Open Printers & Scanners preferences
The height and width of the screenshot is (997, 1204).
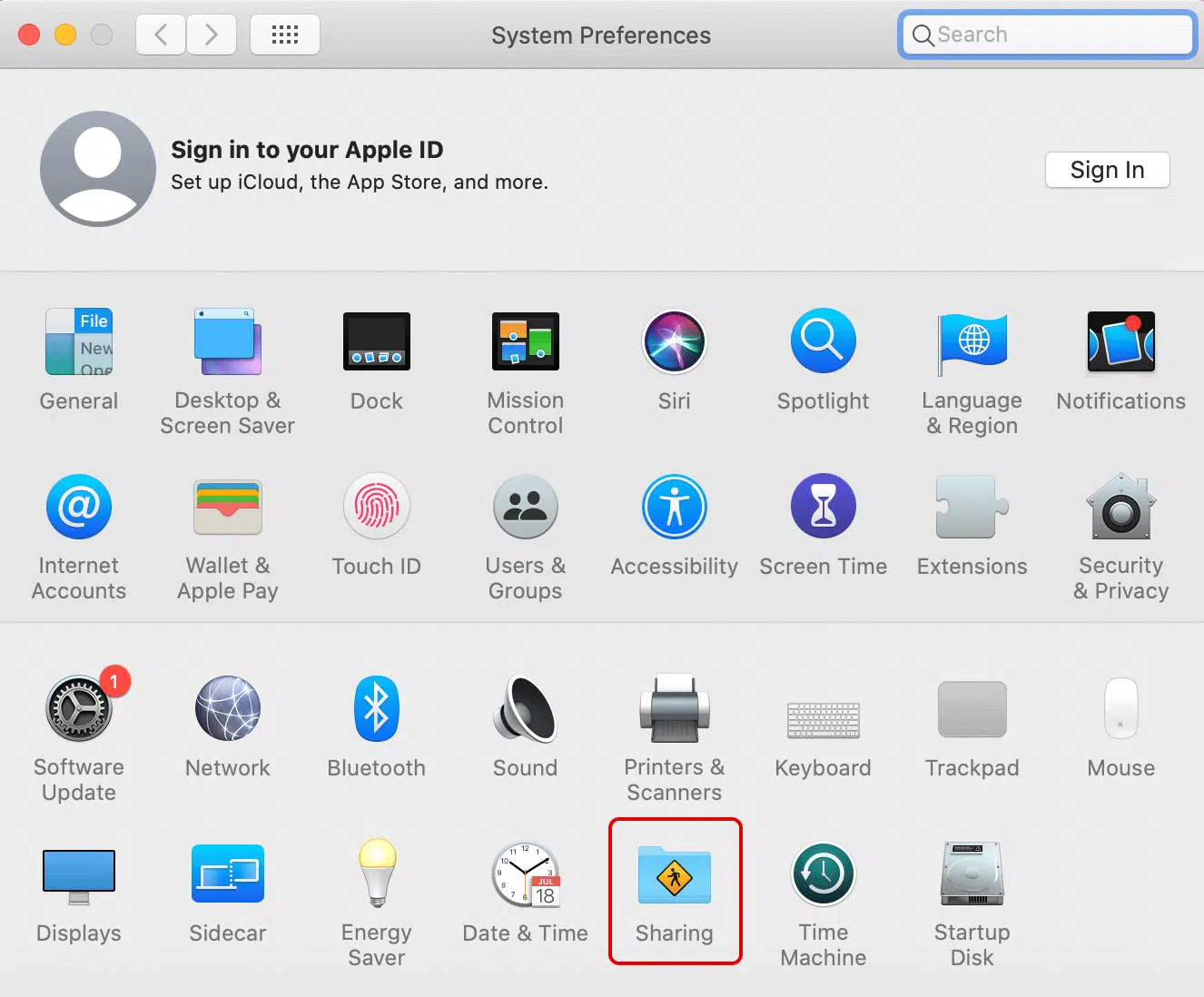coord(675,708)
